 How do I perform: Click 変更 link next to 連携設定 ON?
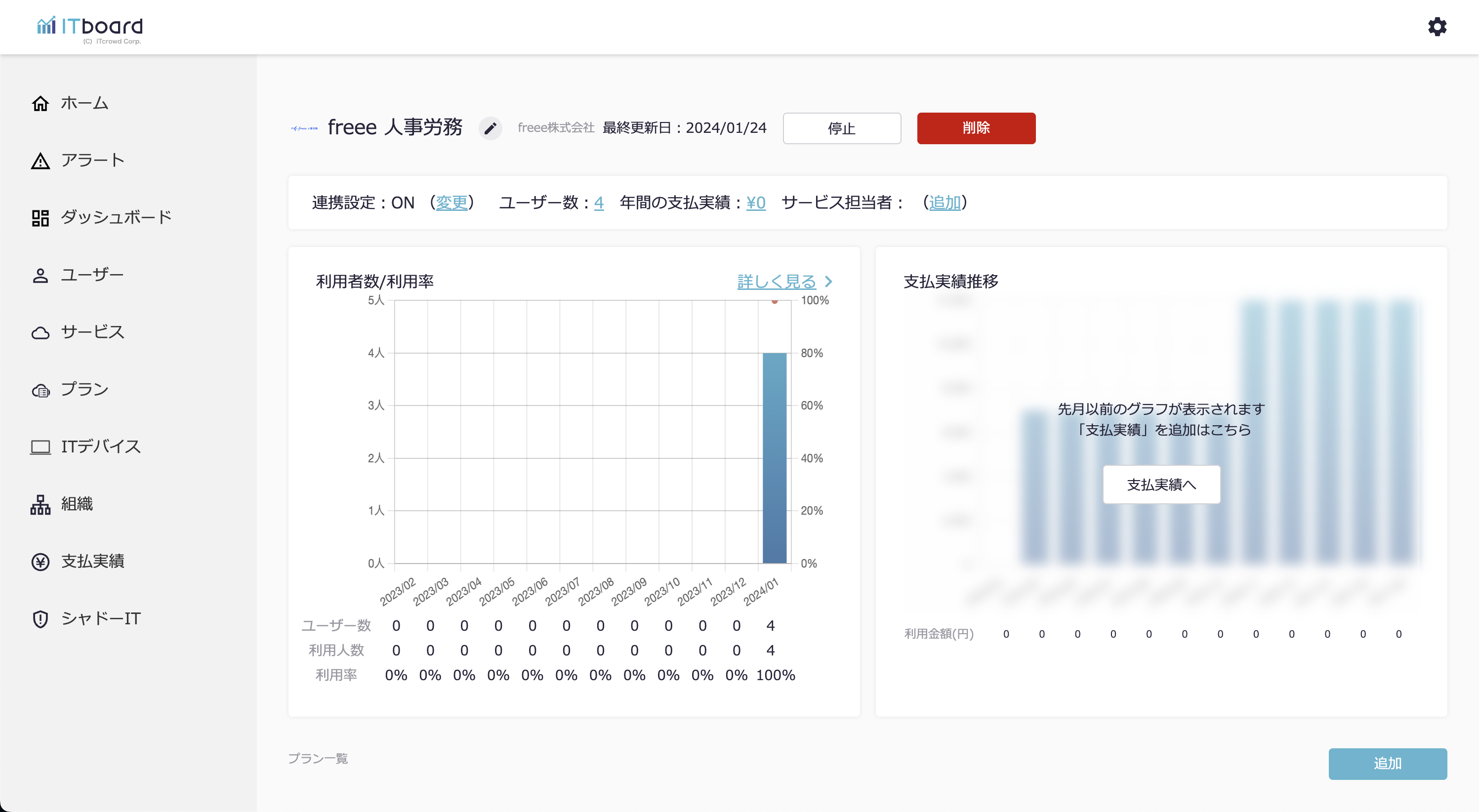pos(452,203)
